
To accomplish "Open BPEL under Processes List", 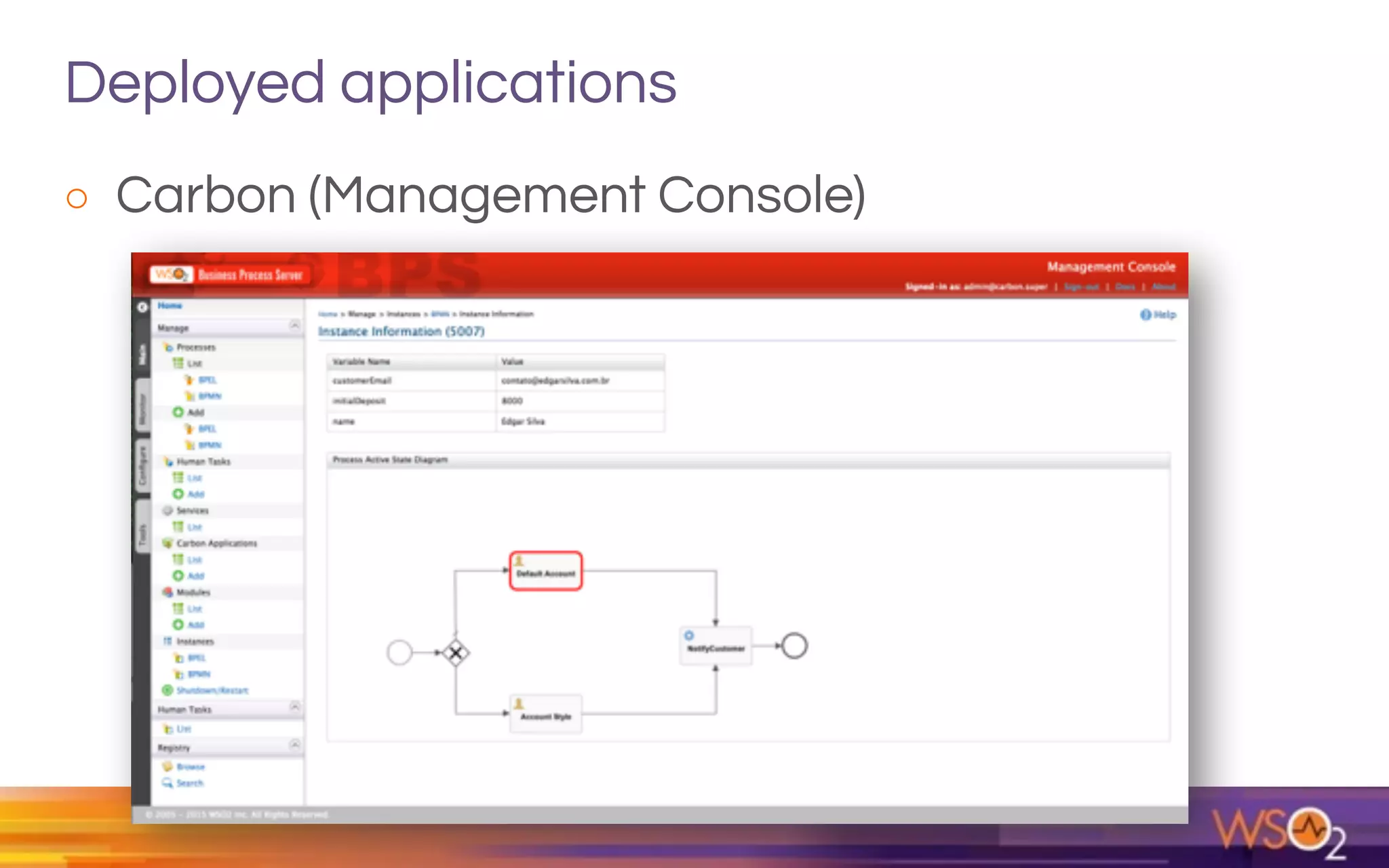I will tap(208, 380).
